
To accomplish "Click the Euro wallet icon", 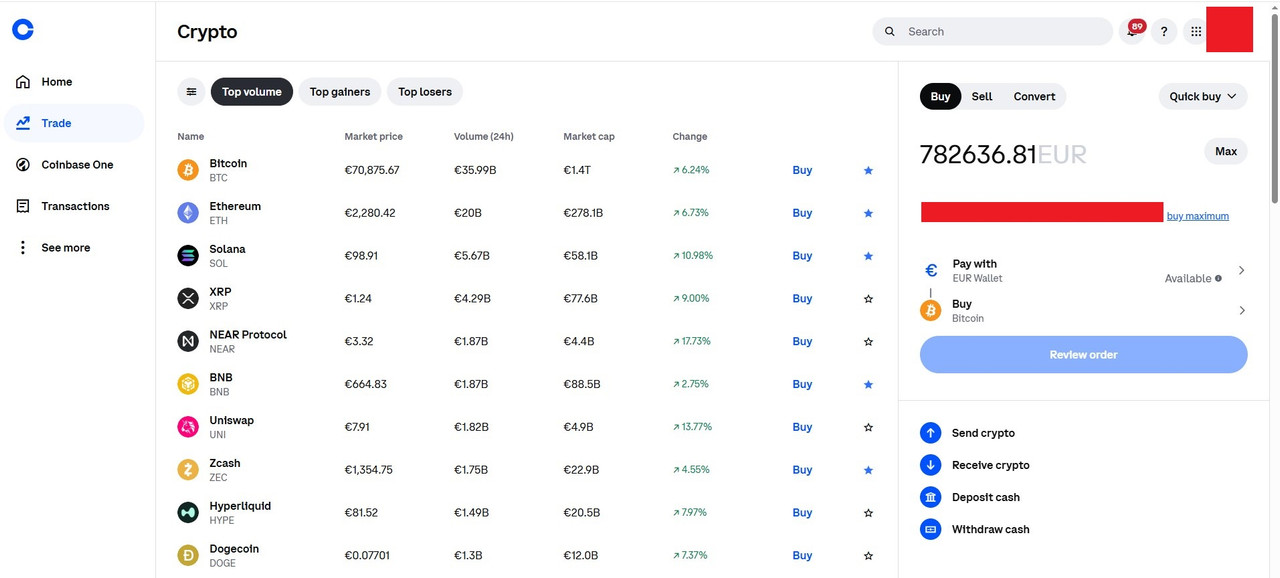I will tap(931, 271).
